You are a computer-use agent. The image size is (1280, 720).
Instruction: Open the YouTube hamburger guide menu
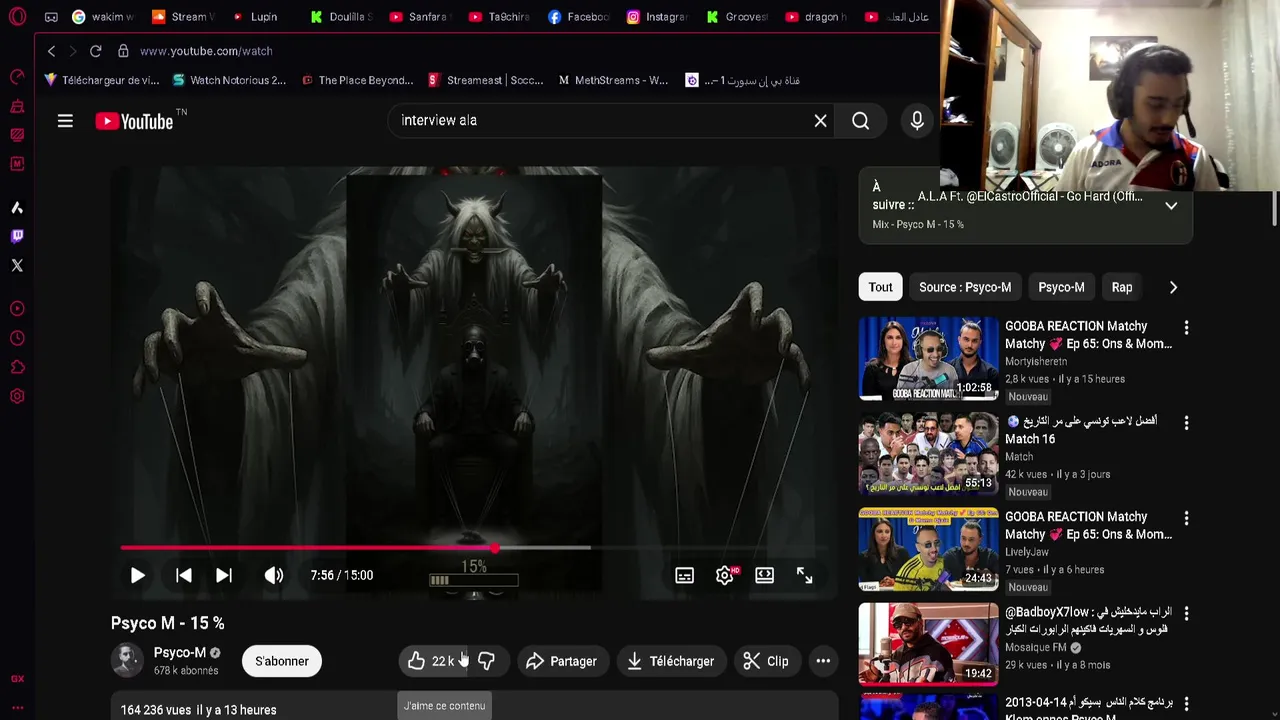[65, 121]
